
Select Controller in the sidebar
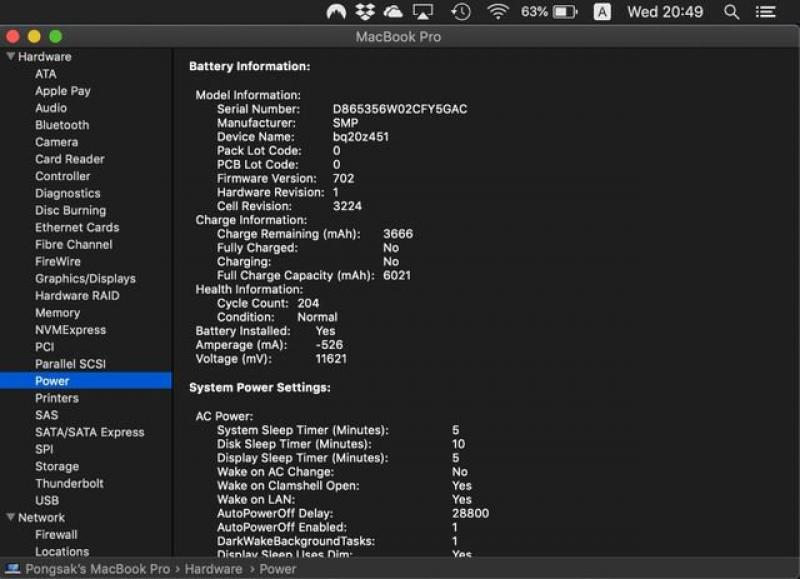pos(63,176)
